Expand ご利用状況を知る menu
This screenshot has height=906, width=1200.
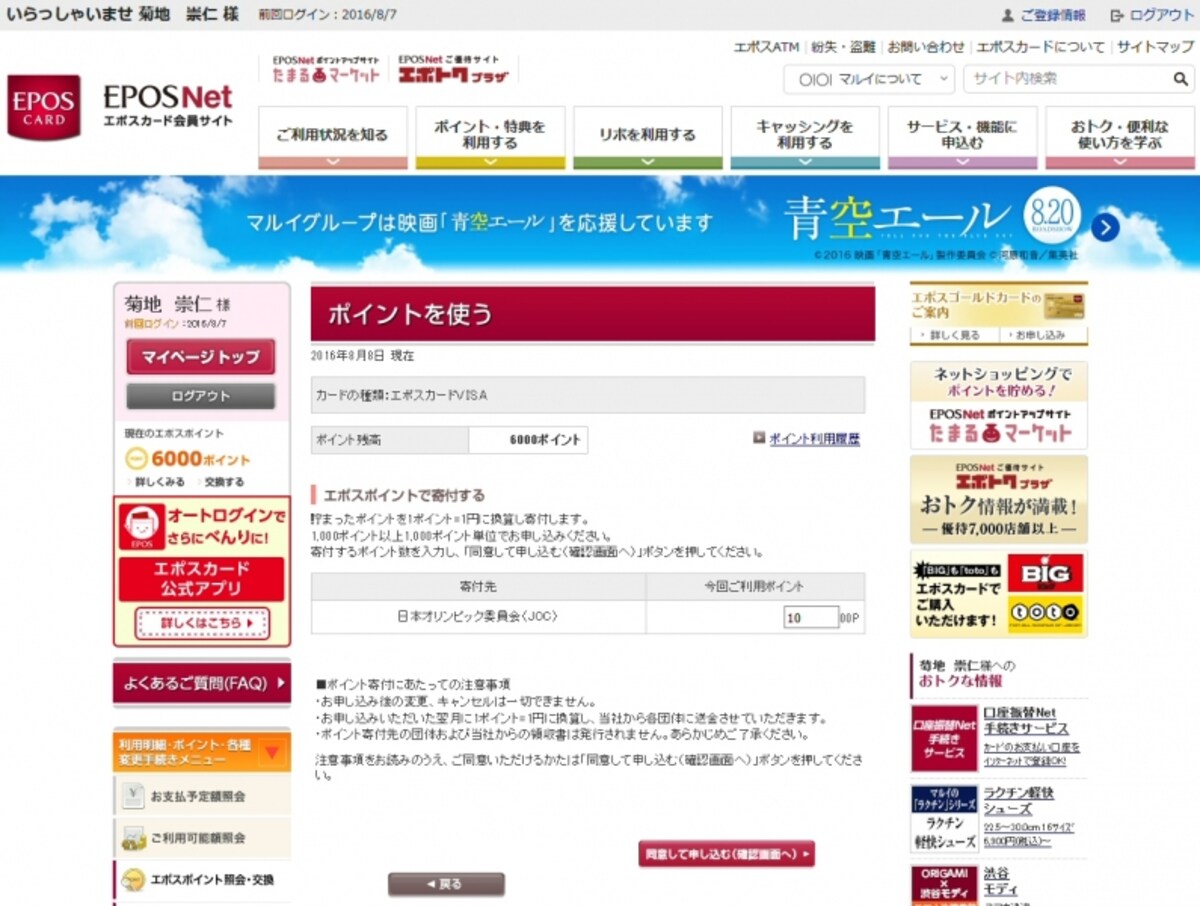coord(333,138)
